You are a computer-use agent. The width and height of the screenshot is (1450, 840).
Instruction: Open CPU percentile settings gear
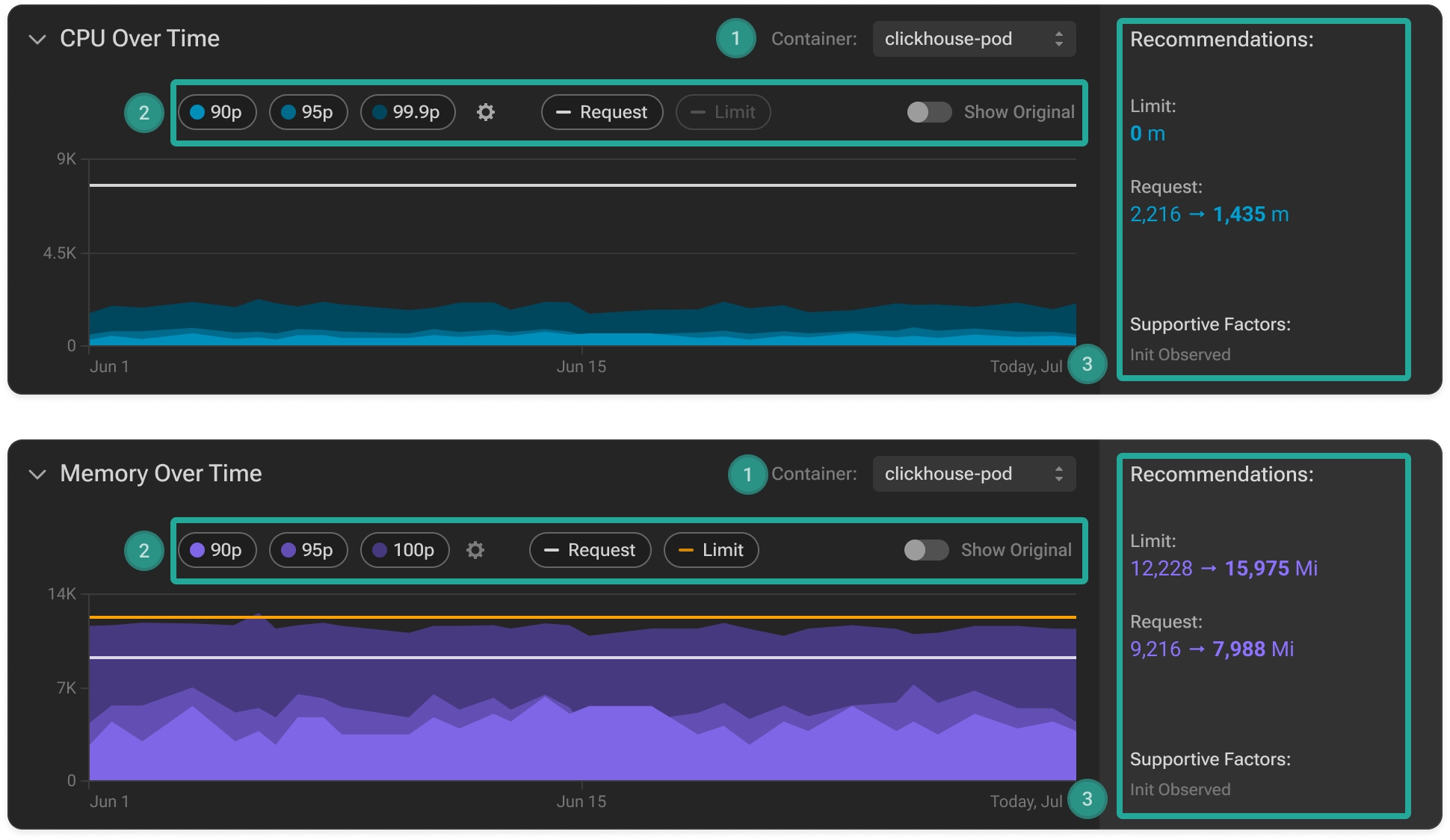[x=486, y=112]
